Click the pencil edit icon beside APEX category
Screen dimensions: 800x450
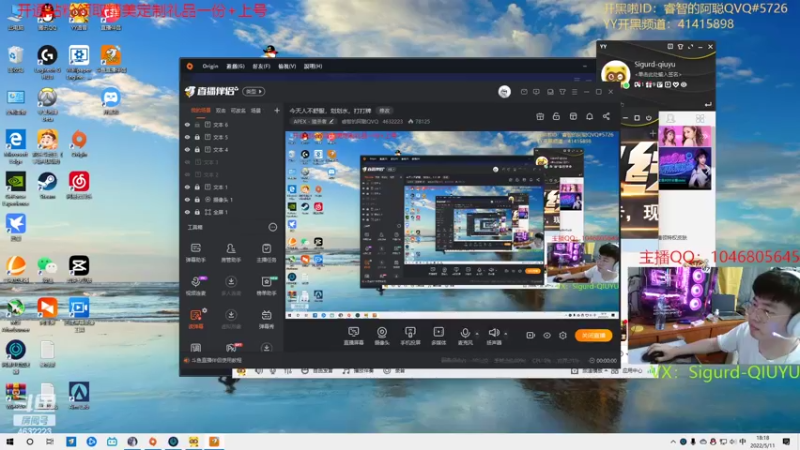coord(331,121)
